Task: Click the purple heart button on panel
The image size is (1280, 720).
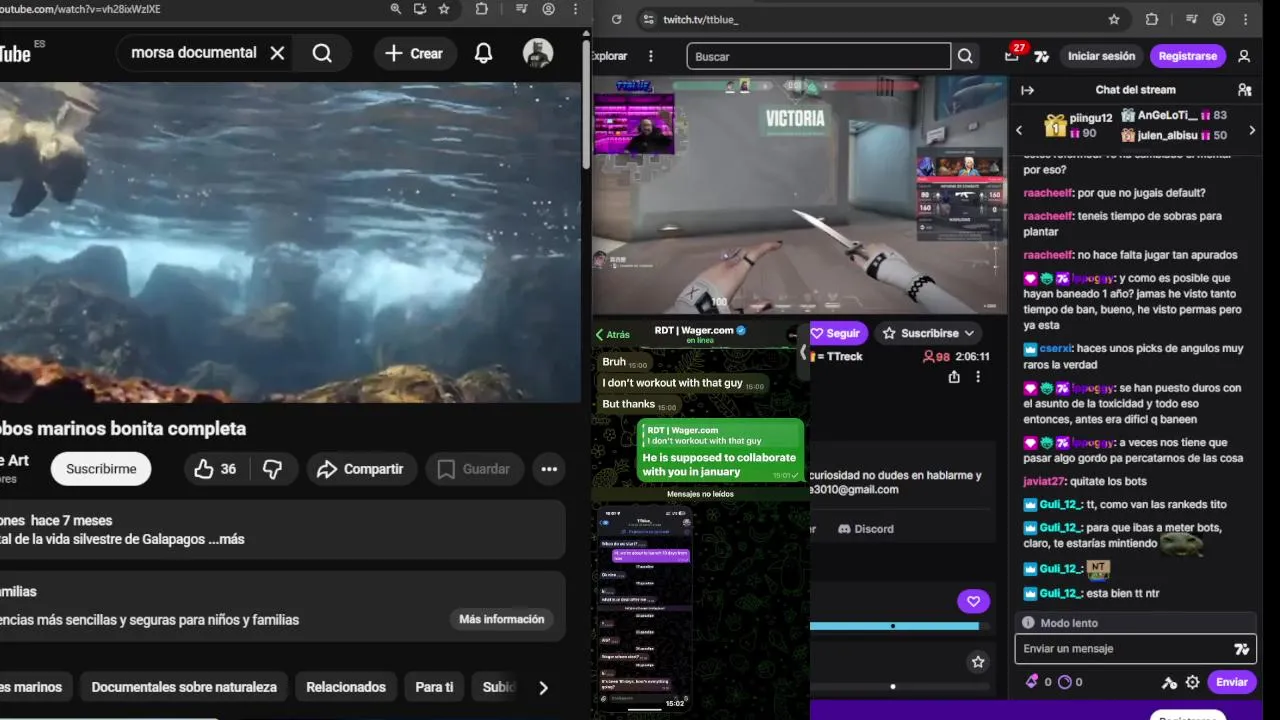Action: coord(973,601)
